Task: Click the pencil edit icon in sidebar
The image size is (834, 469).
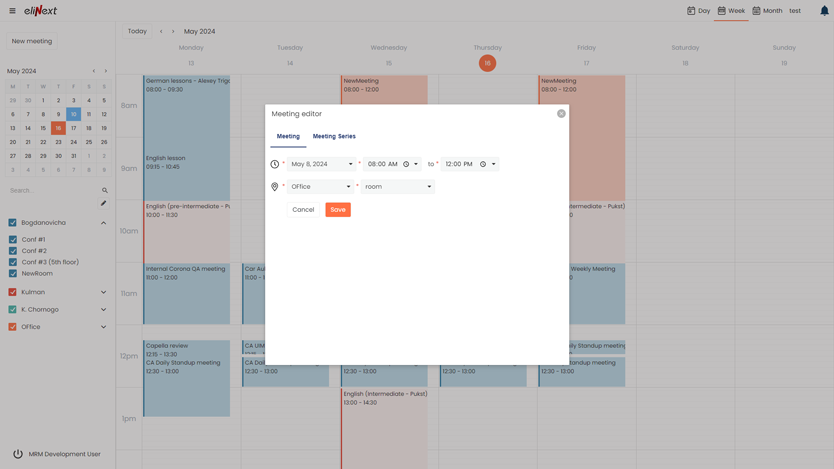Action: [x=103, y=203]
